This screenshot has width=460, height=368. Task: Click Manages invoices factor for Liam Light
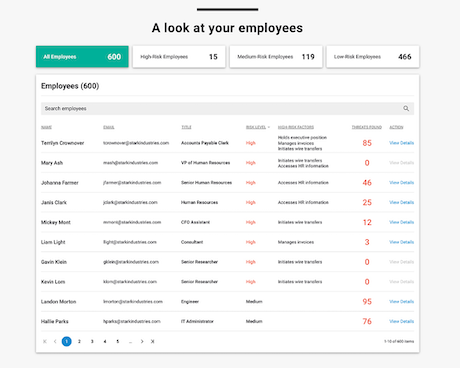[x=296, y=242]
